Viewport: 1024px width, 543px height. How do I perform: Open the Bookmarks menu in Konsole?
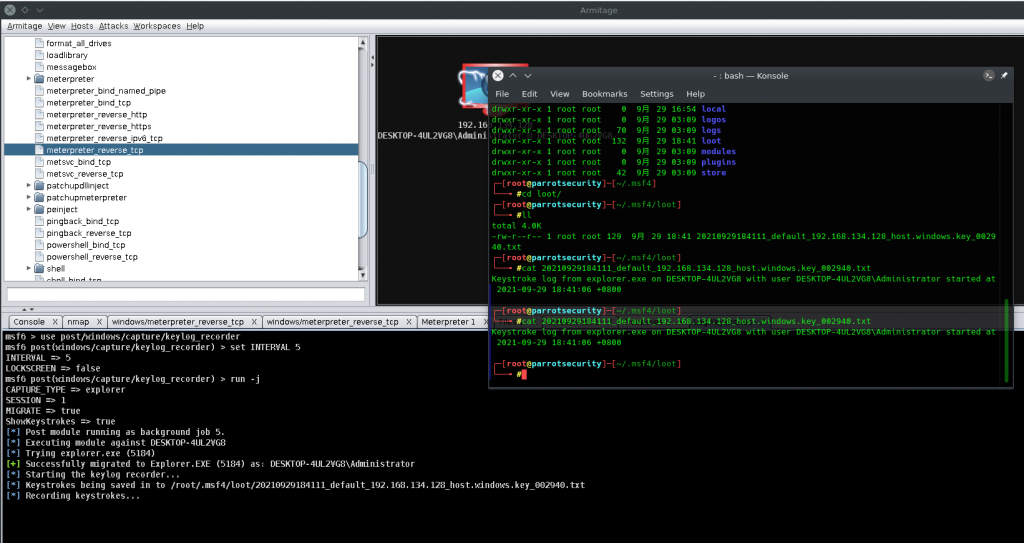coord(605,94)
